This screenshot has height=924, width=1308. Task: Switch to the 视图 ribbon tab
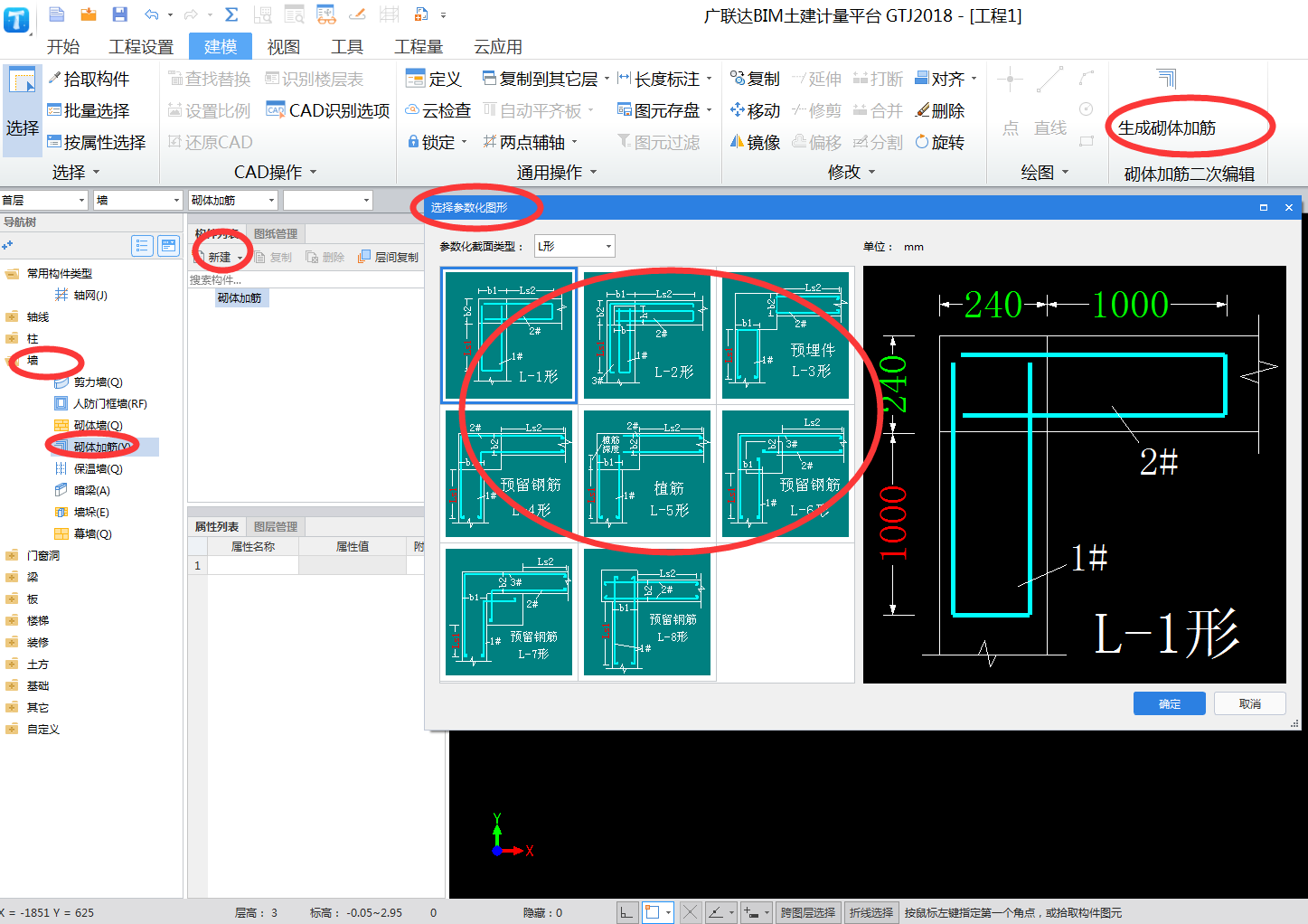[284, 47]
